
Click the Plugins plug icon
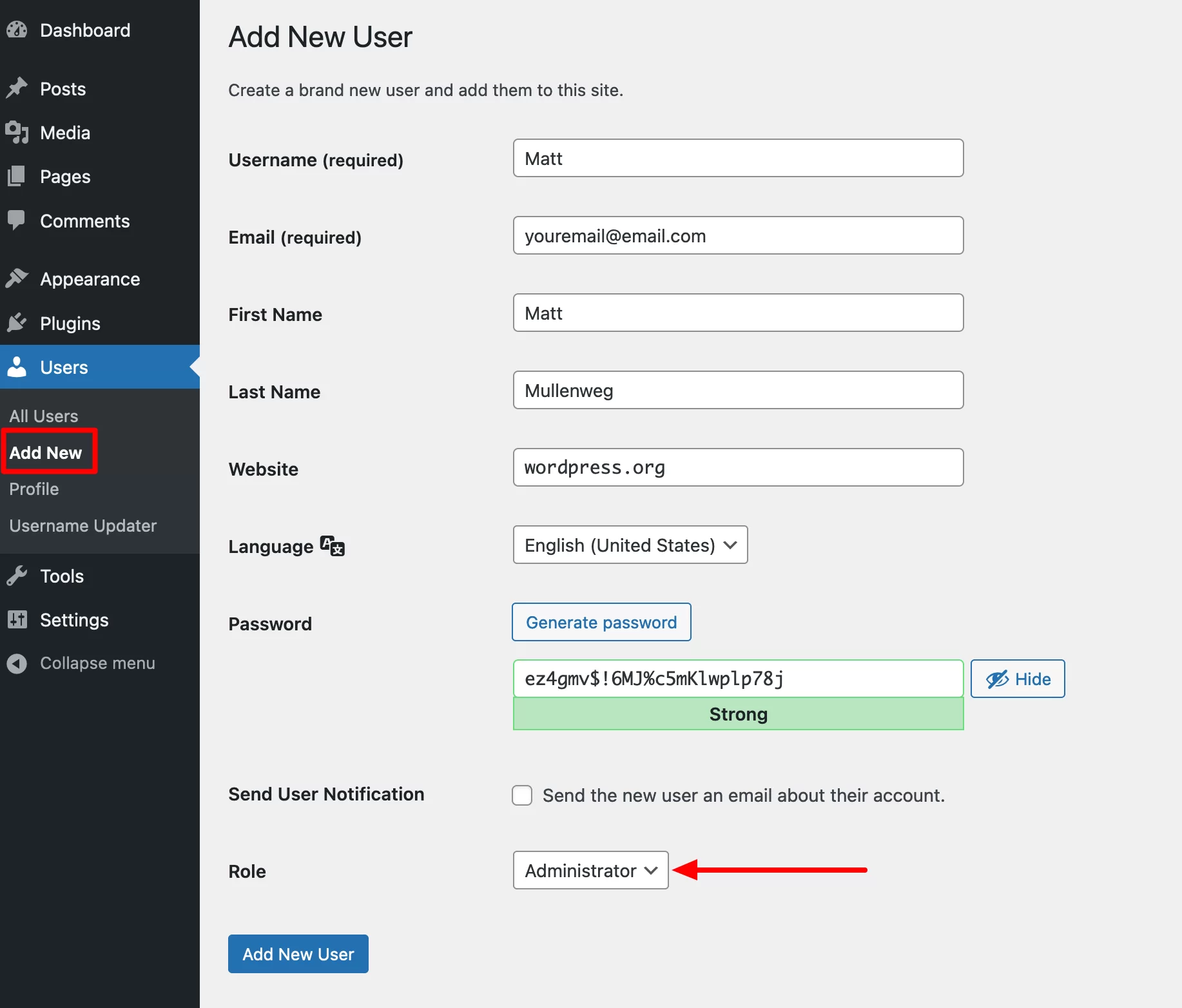(x=17, y=322)
